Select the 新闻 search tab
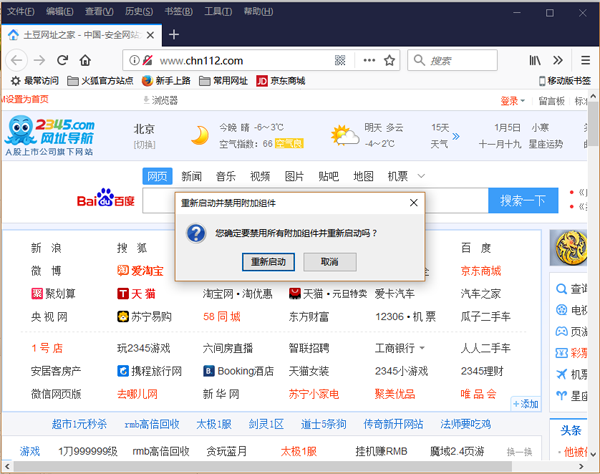This screenshot has width=600, height=474. tap(191, 176)
